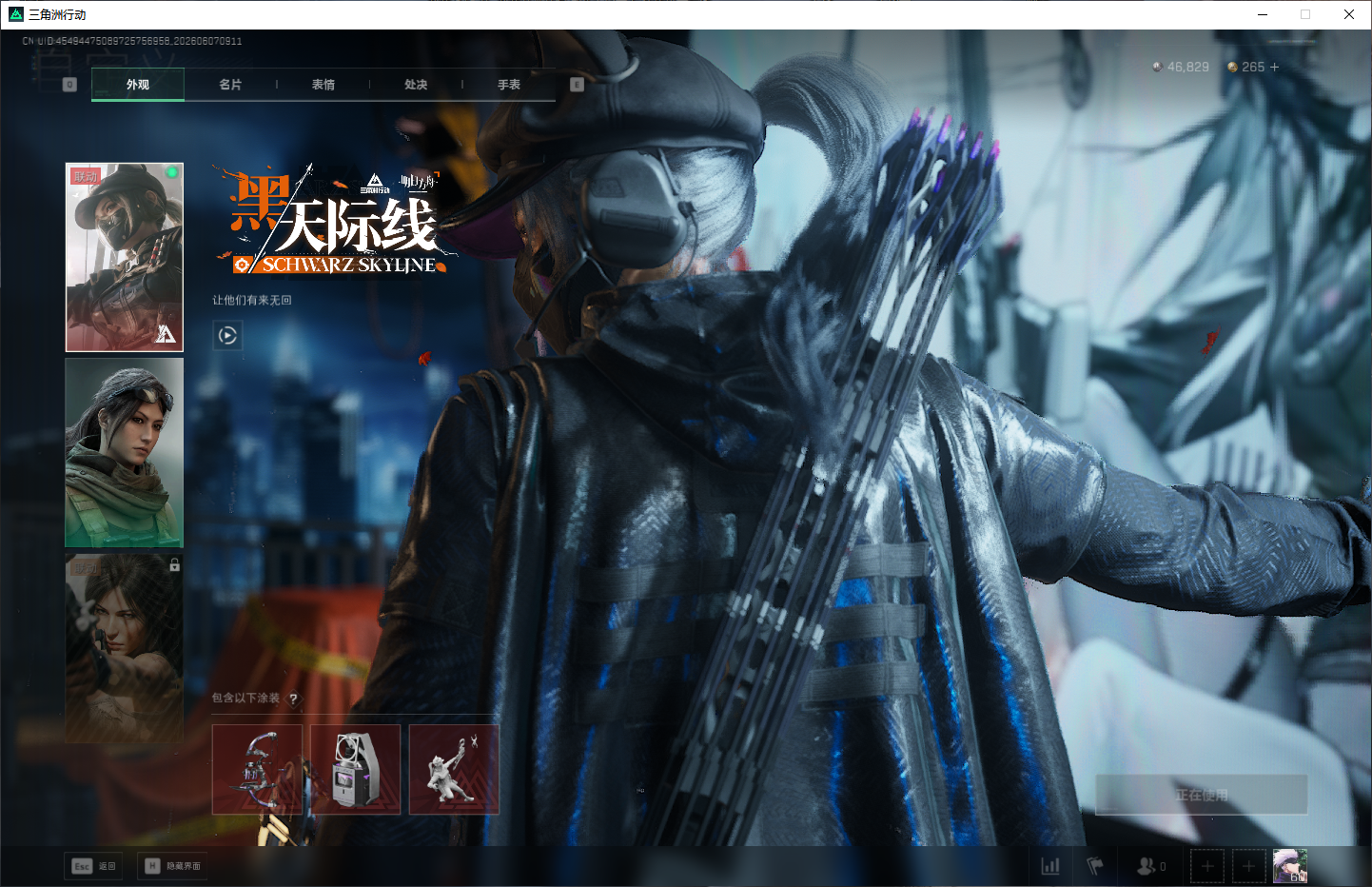Click the plus next to 265 currency
This screenshot has width=1372, height=887.
1274,67
